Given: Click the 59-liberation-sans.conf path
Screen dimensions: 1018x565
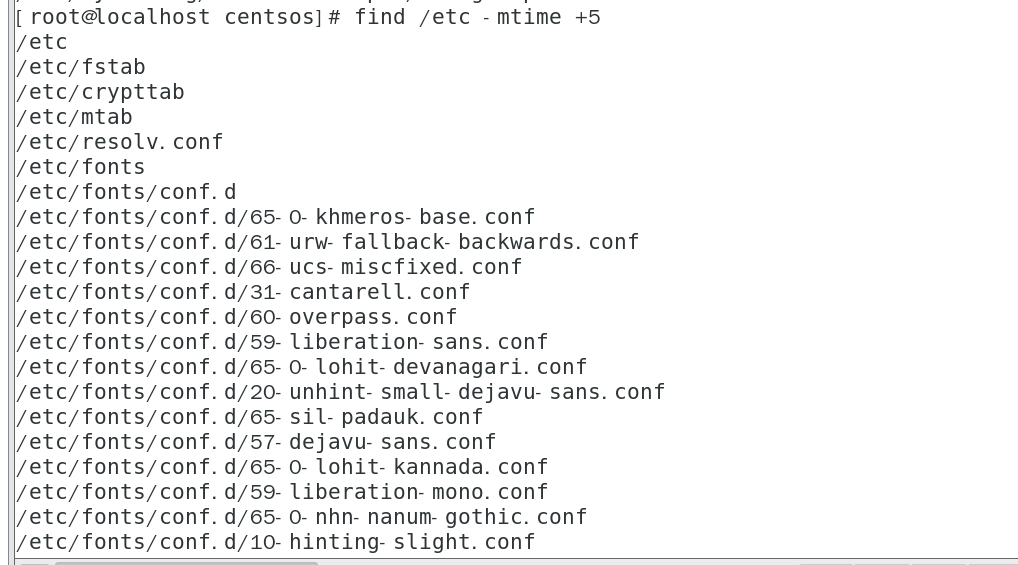Looking at the screenshot, I should 283,342.
